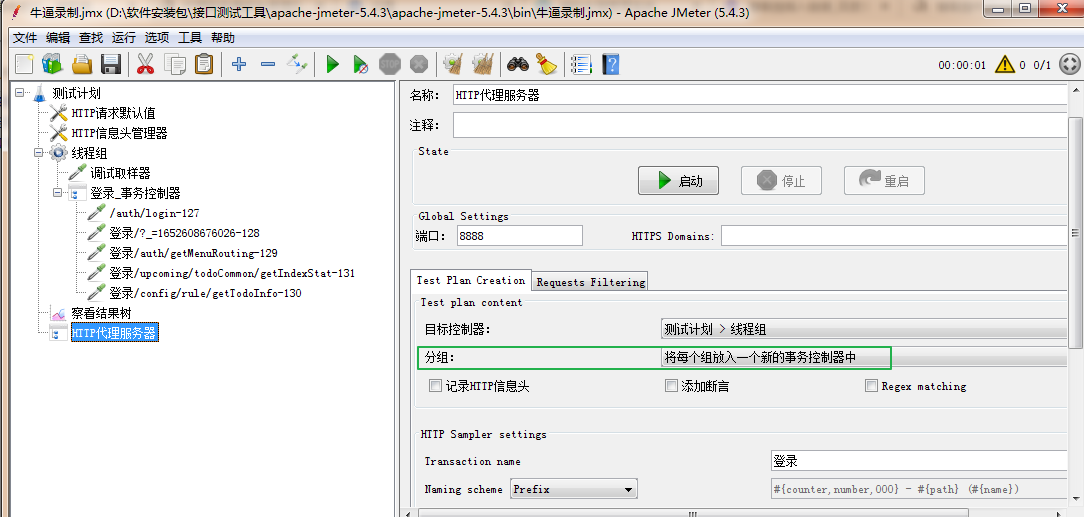Open the 查找 menu

pyautogui.click(x=91, y=38)
